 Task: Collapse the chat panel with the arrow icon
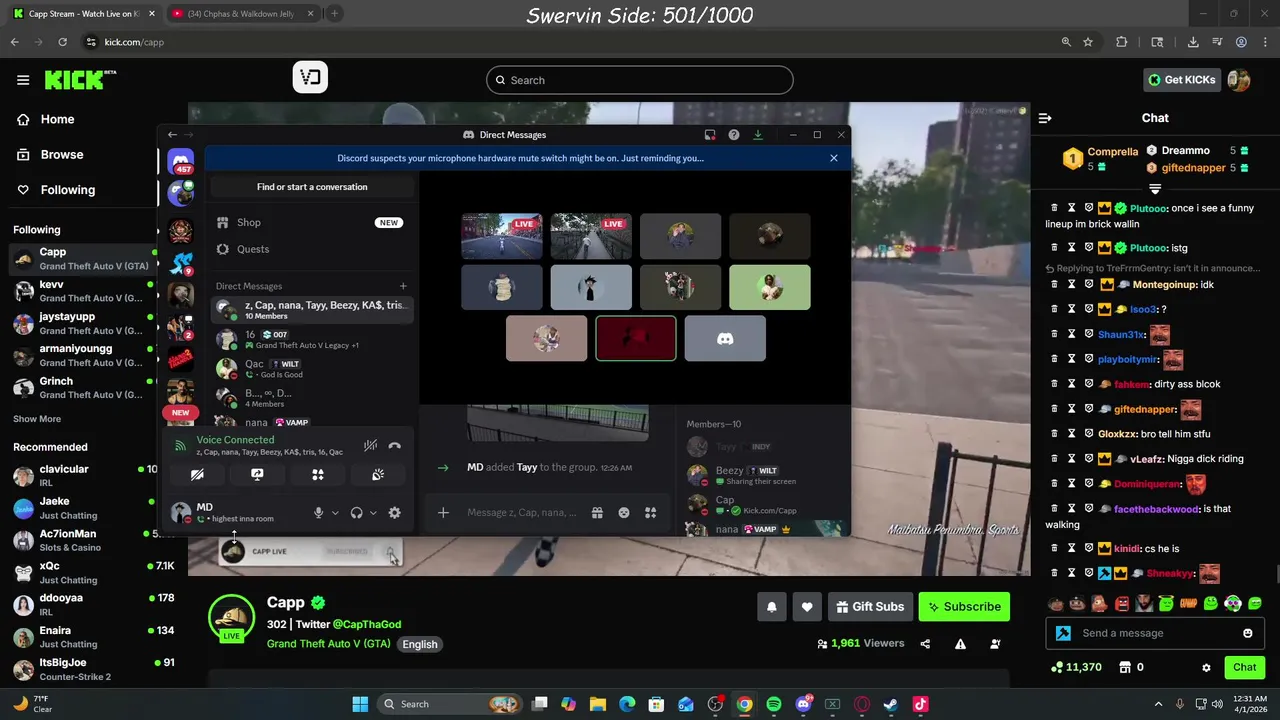[x=1045, y=118]
